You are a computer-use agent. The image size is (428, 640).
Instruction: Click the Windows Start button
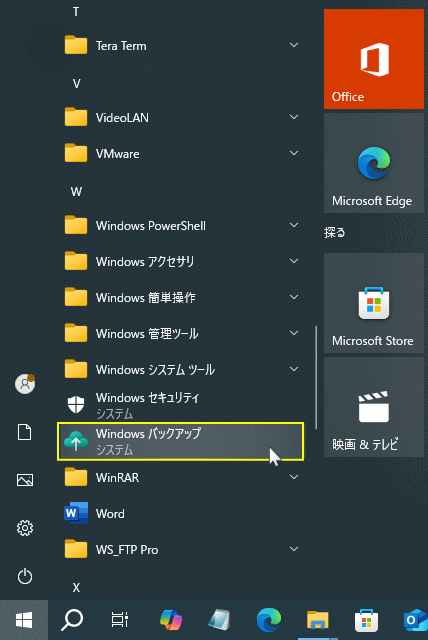click(x=24, y=620)
